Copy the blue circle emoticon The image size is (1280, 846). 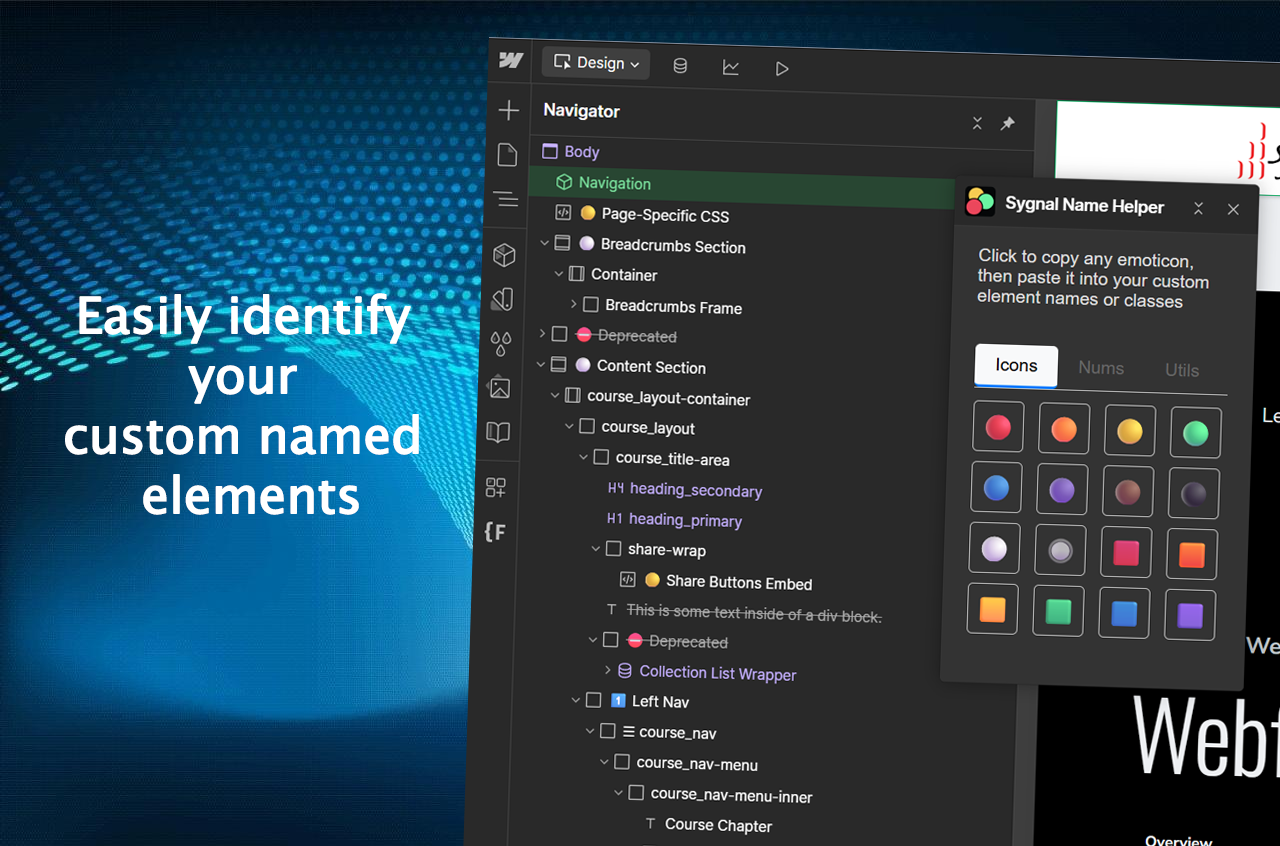coord(996,488)
